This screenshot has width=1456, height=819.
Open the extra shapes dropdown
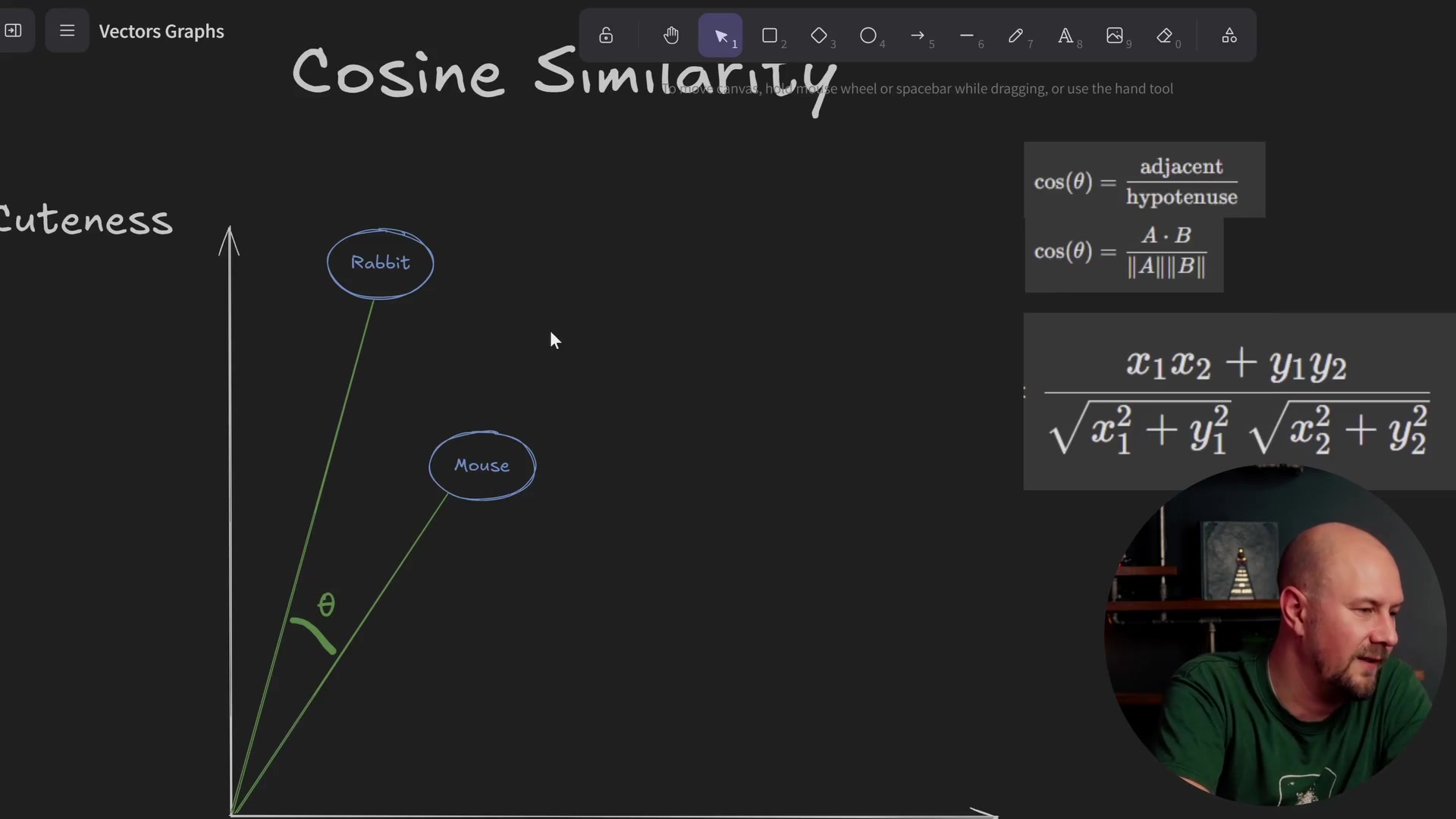point(1228,36)
